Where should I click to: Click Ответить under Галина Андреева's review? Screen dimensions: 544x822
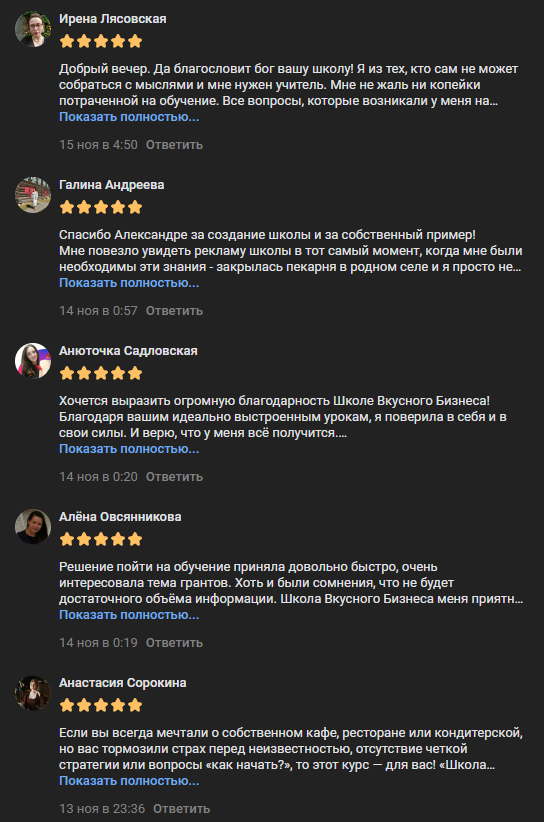(x=174, y=311)
